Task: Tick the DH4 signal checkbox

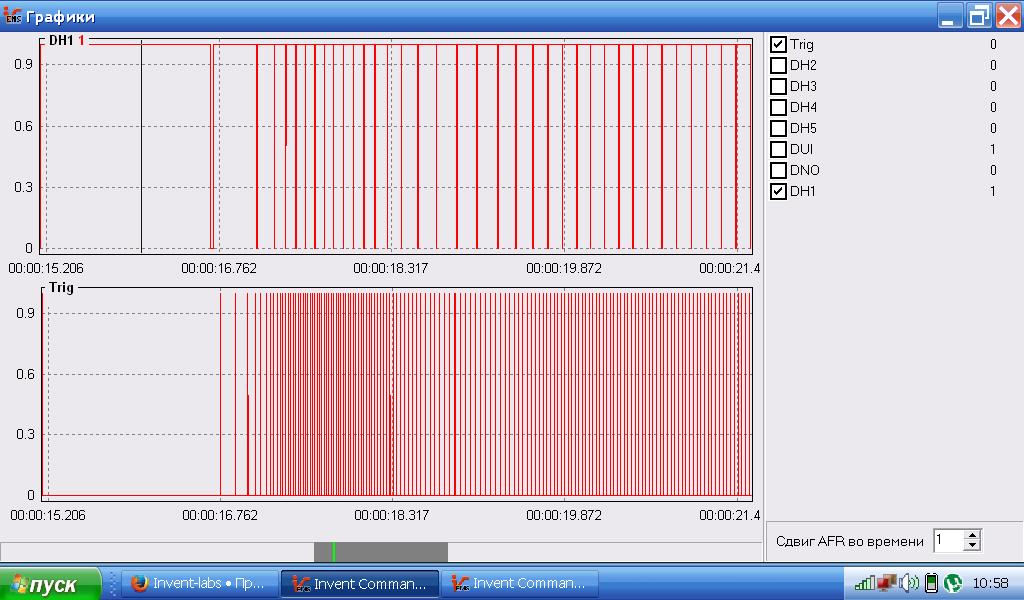Action: click(x=778, y=107)
